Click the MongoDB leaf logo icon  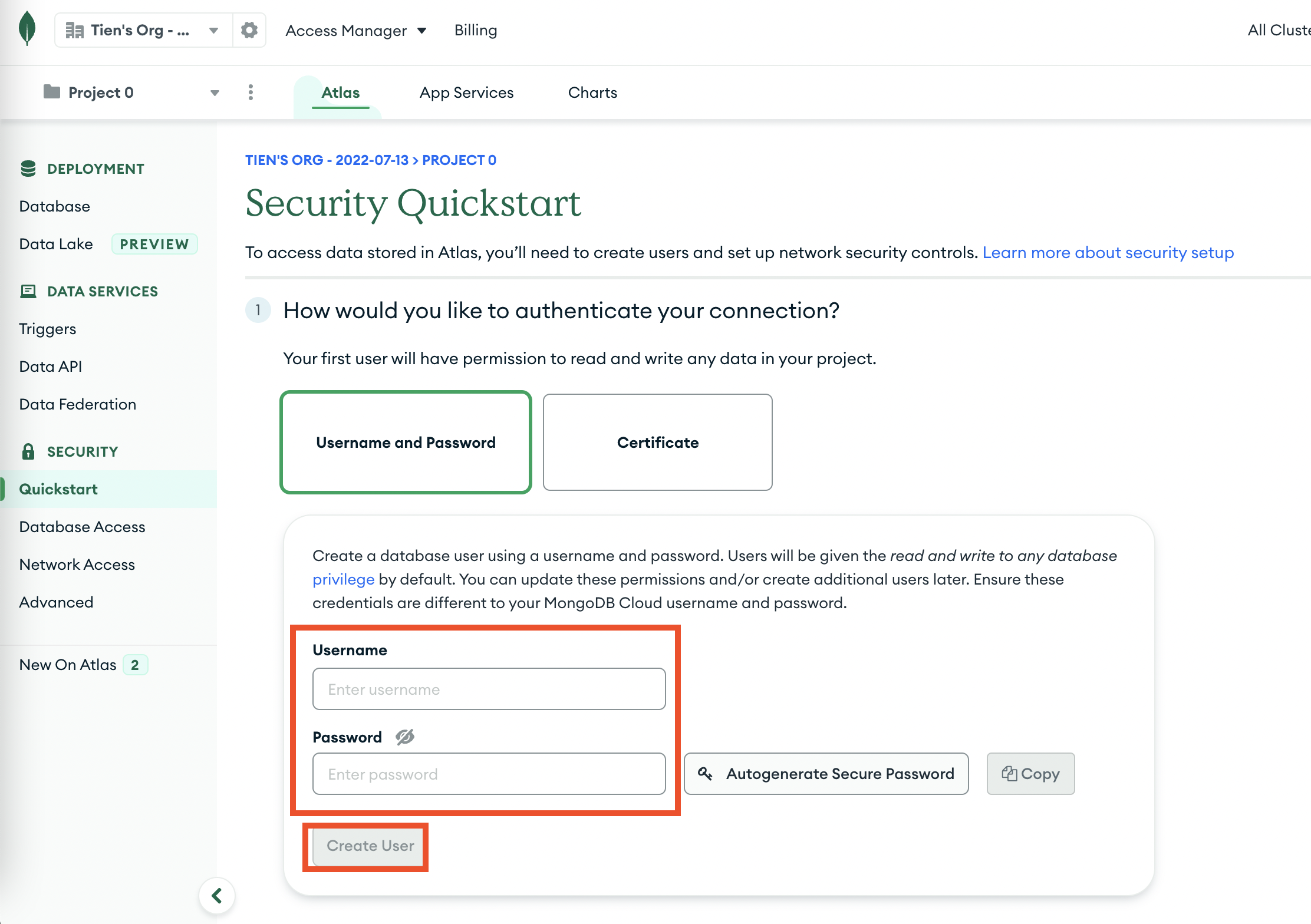(x=27, y=25)
